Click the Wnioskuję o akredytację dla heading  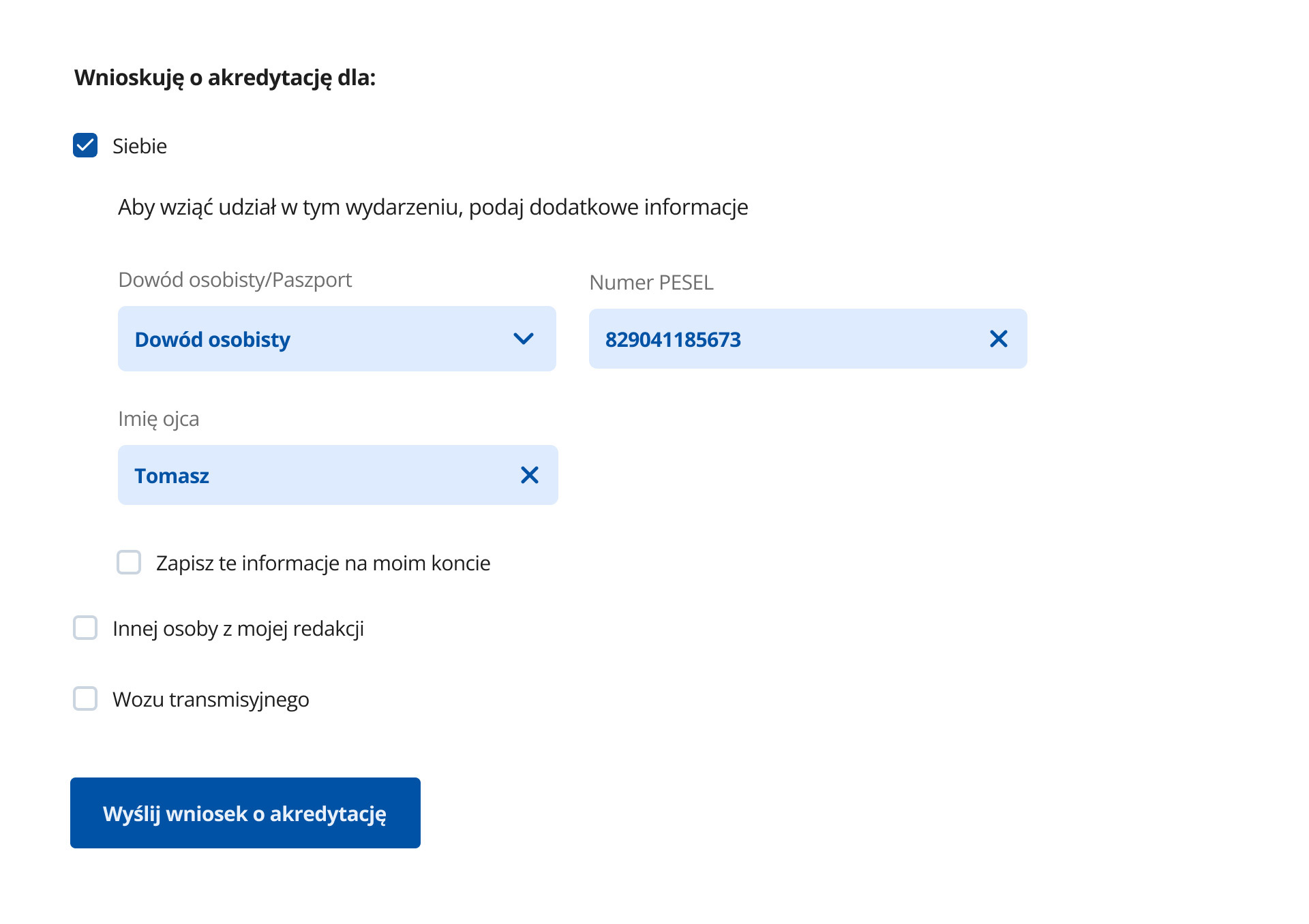point(225,78)
